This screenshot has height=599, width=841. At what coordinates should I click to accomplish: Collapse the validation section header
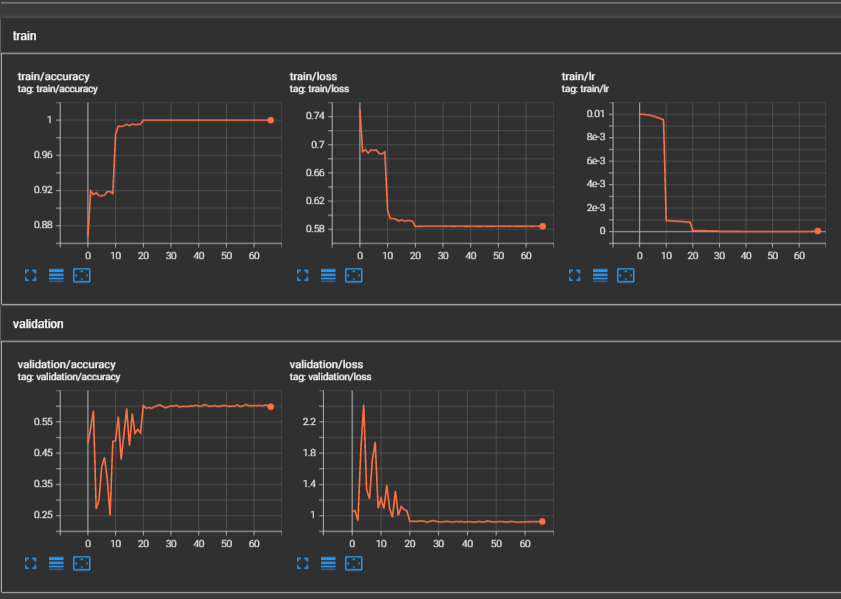tap(40, 324)
